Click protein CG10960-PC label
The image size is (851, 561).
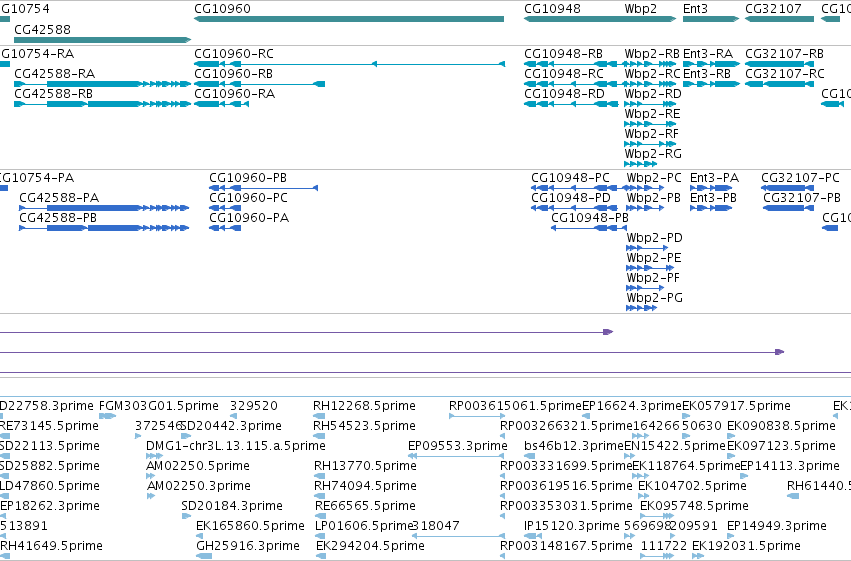tap(249, 198)
